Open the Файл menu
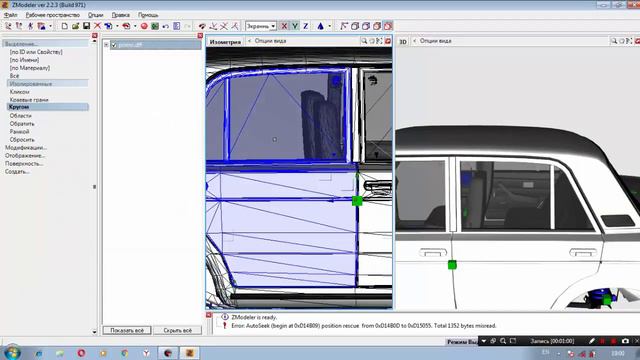 pyautogui.click(x=11, y=15)
